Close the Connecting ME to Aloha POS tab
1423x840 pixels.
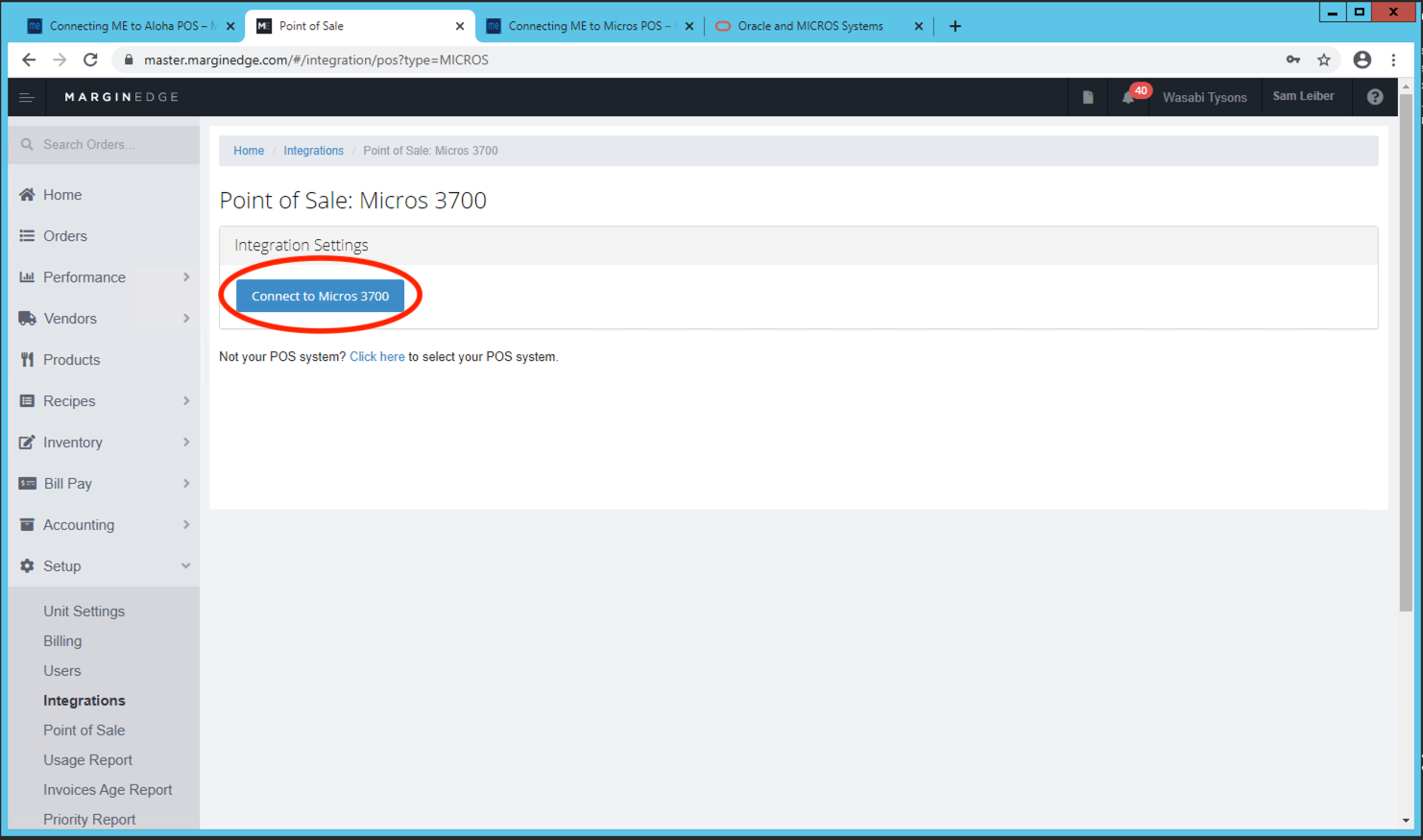click(230, 26)
